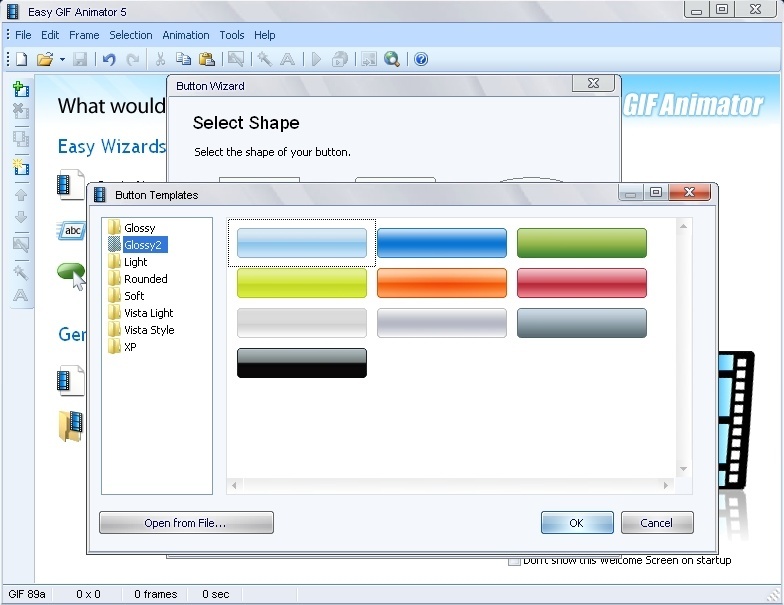Click the Save floppy disk icon
The width and height of the screenshot is (784, 605).
(x=80, y=59)
